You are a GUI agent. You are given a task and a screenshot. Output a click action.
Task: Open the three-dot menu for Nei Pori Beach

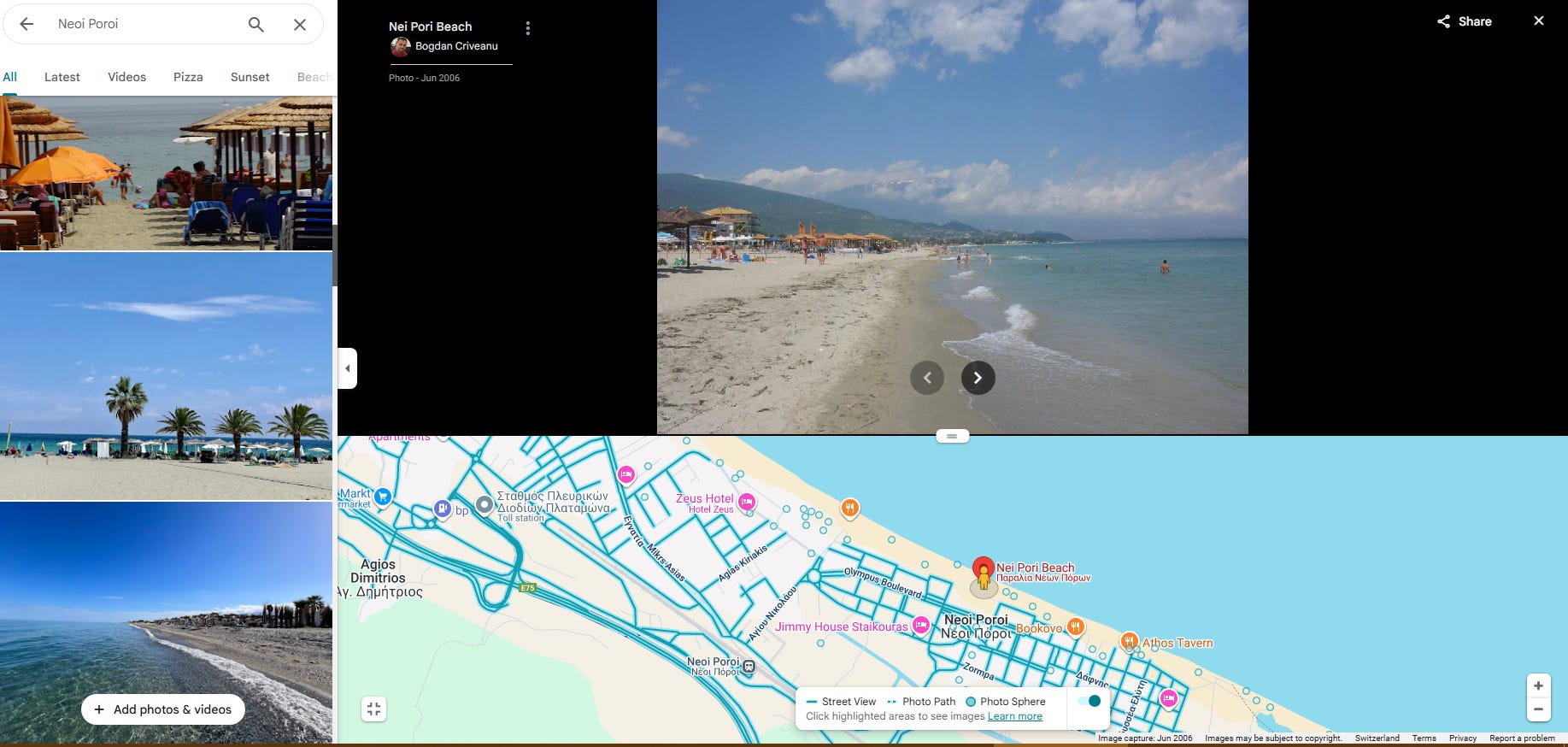528,28
